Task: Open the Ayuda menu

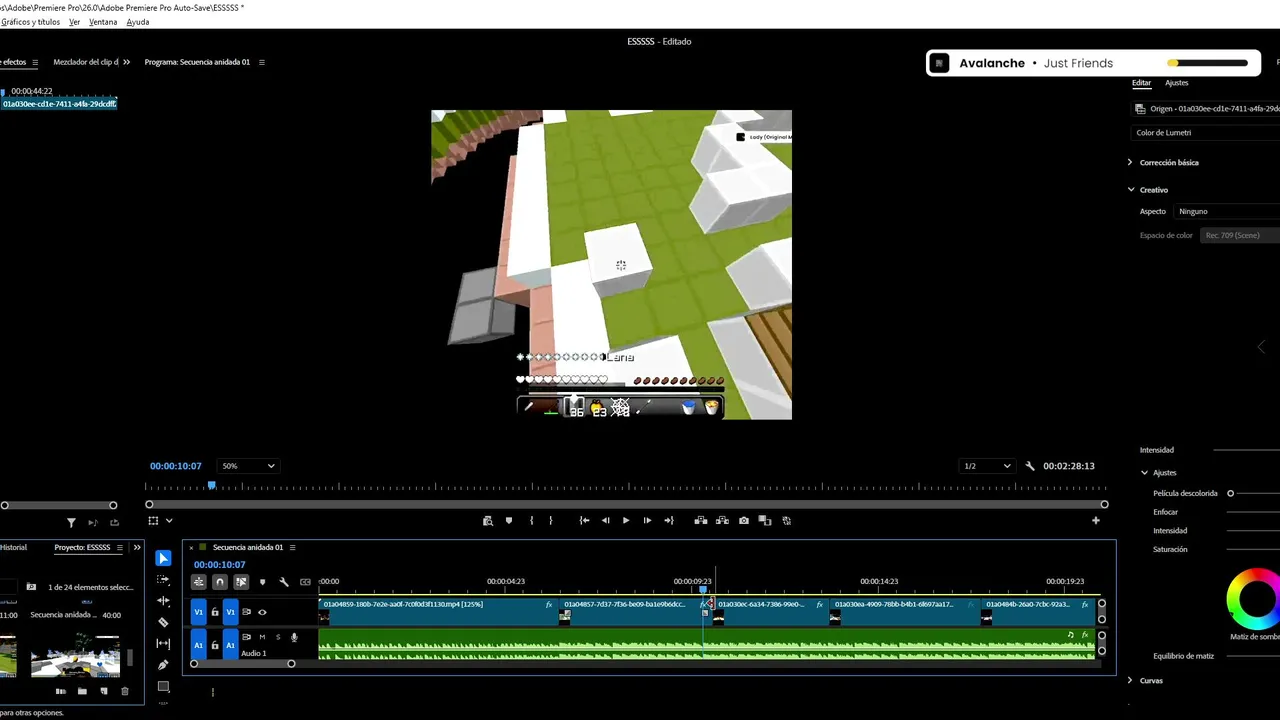Action: coord(138,22)
